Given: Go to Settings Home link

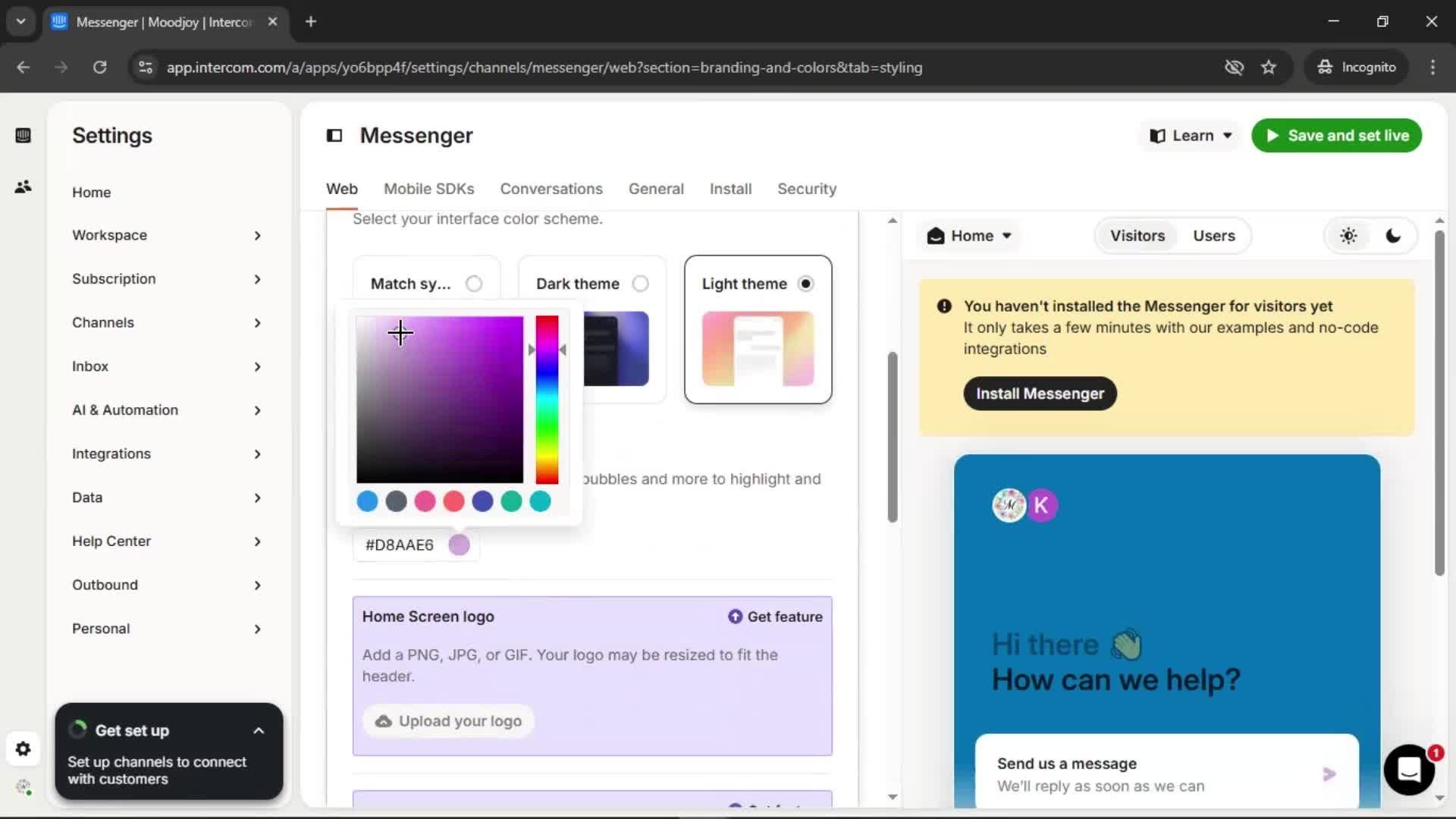Looking at the screenshot, I should (92, 193).
